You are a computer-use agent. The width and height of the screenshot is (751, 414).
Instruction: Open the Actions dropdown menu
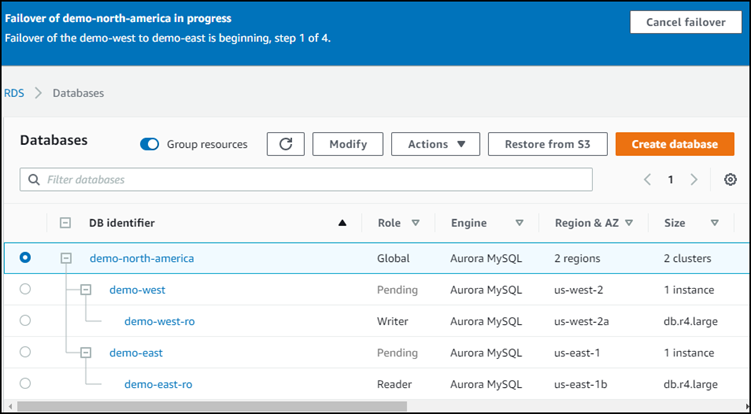point(436,144)
